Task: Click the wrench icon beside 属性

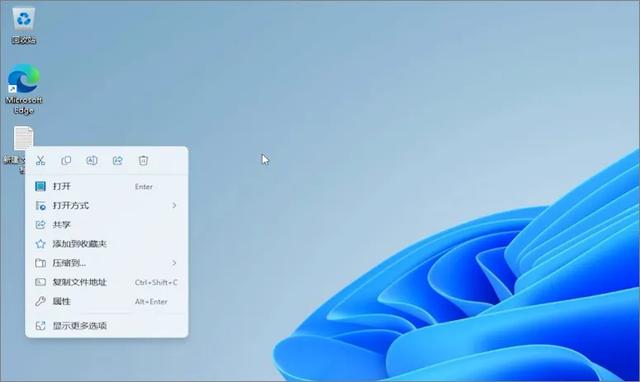Action: (40, 301)
